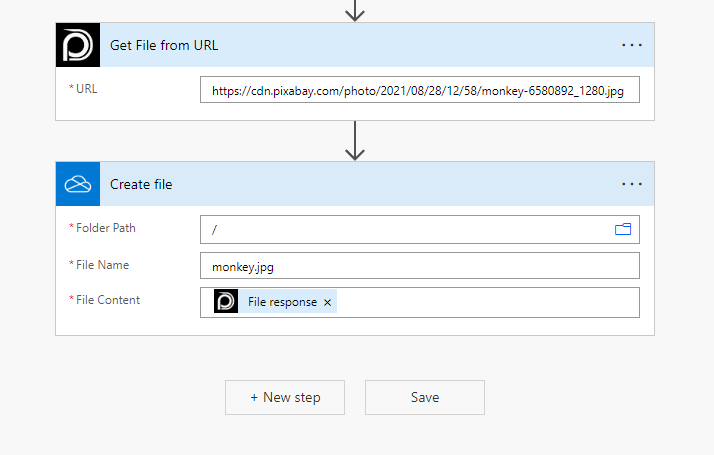Click the File Content label
Viewport: 714px width, 455px height.
pos(107,300)
